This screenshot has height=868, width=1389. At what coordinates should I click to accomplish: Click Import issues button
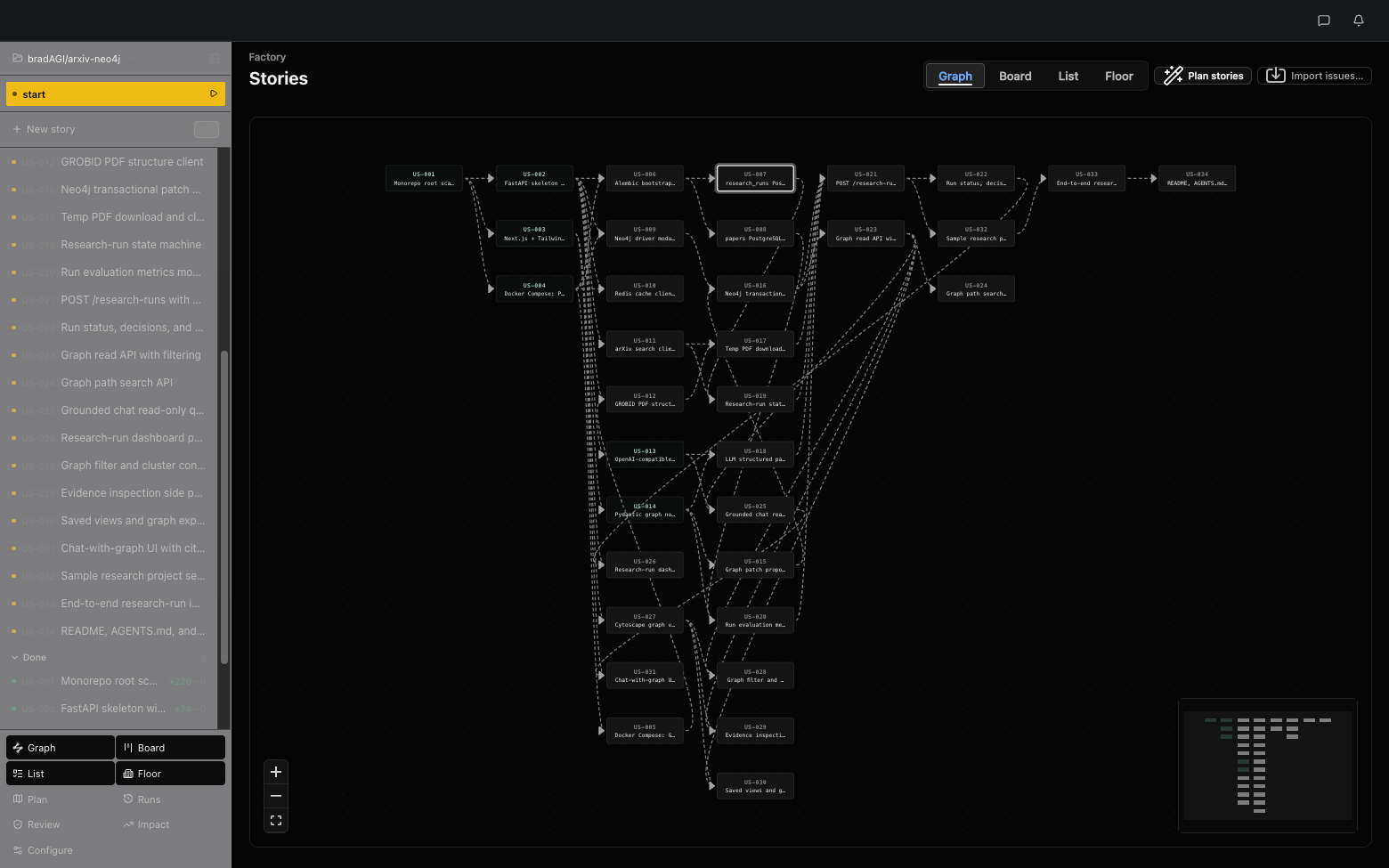click(1314, 76)
